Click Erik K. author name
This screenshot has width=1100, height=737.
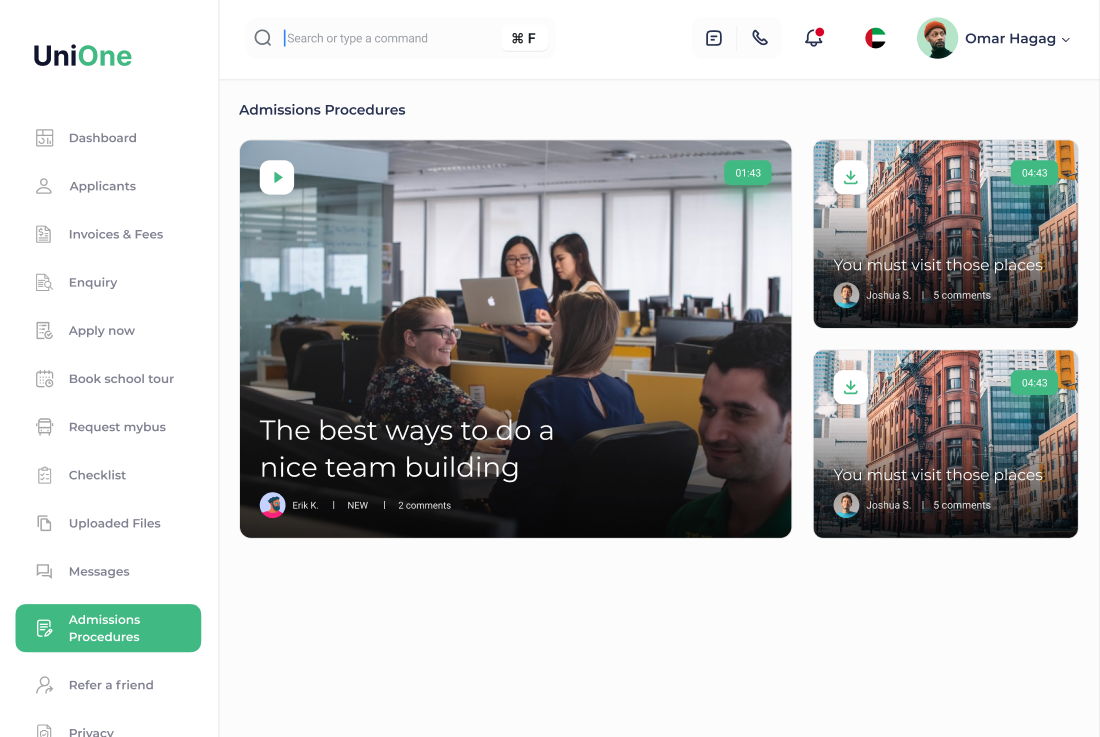click(305, 506)
